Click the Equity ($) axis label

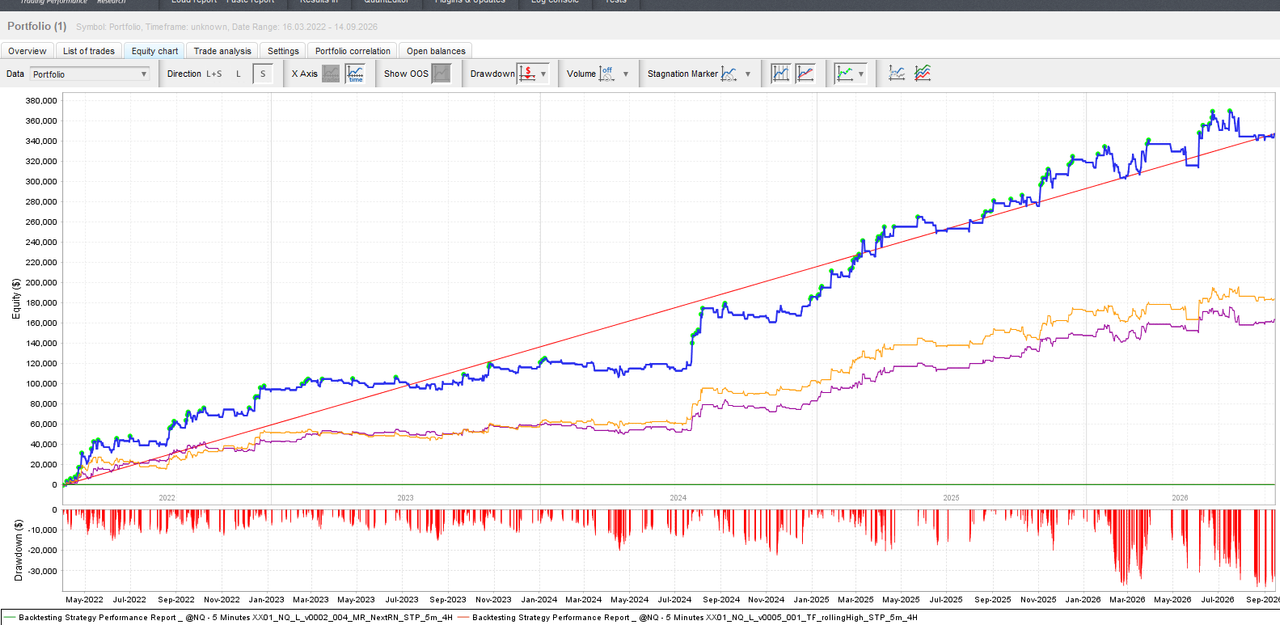[16, 298]
